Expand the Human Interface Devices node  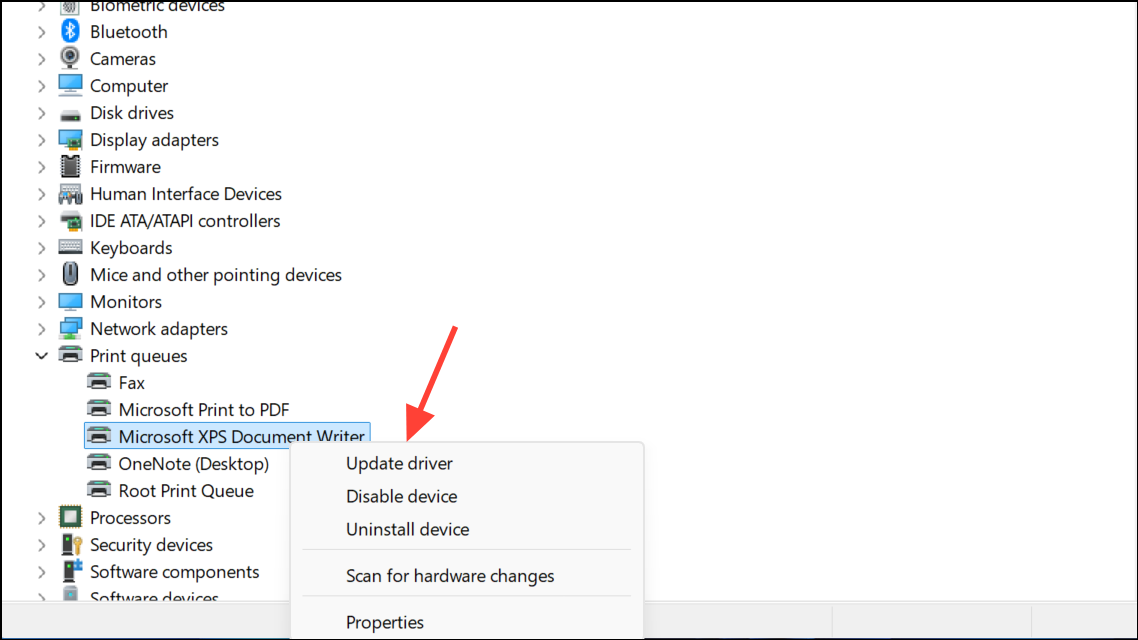click(41, 194)
